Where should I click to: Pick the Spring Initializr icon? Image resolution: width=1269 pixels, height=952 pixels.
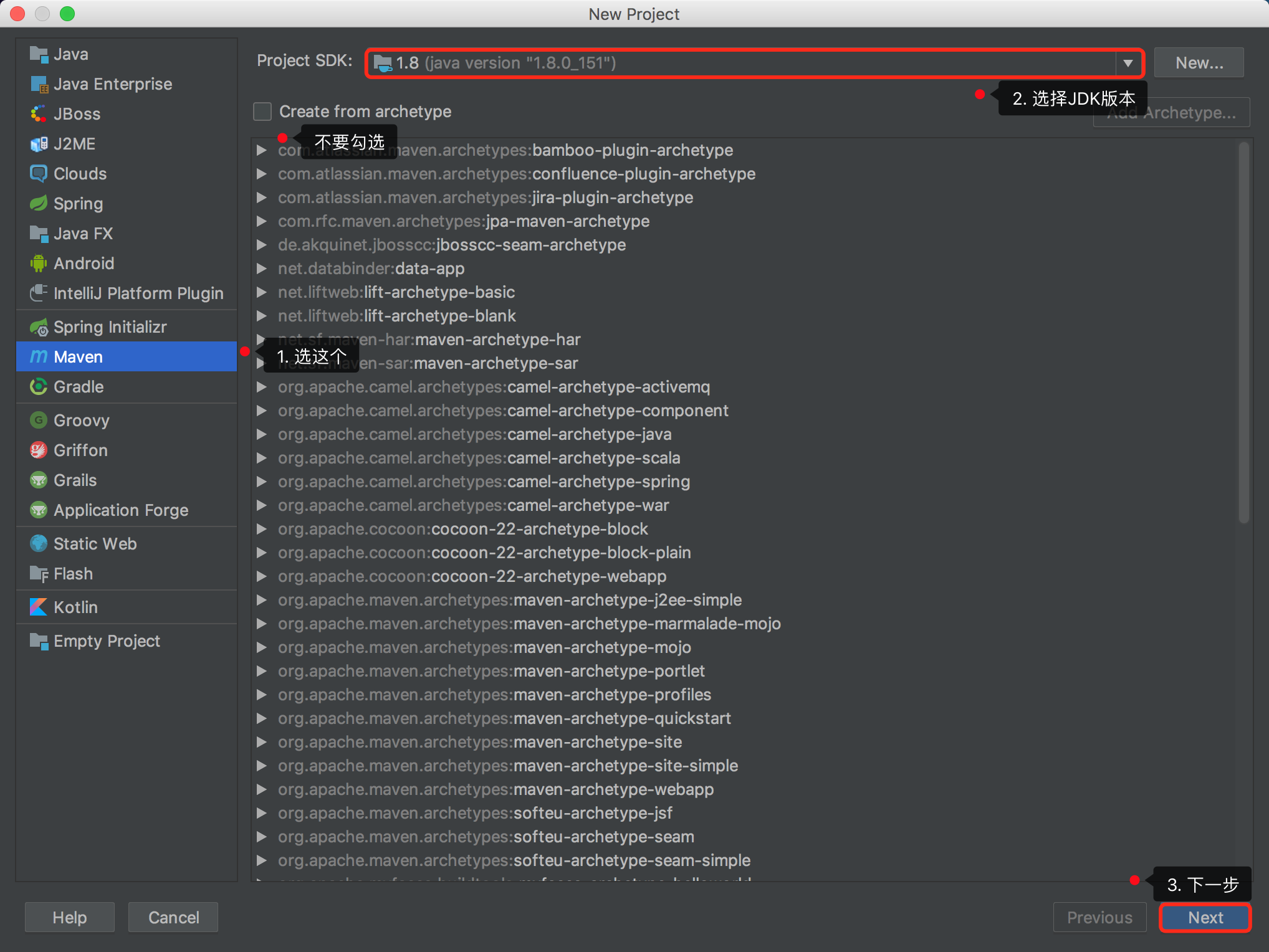pyautogui.click(x=39, y=327)
